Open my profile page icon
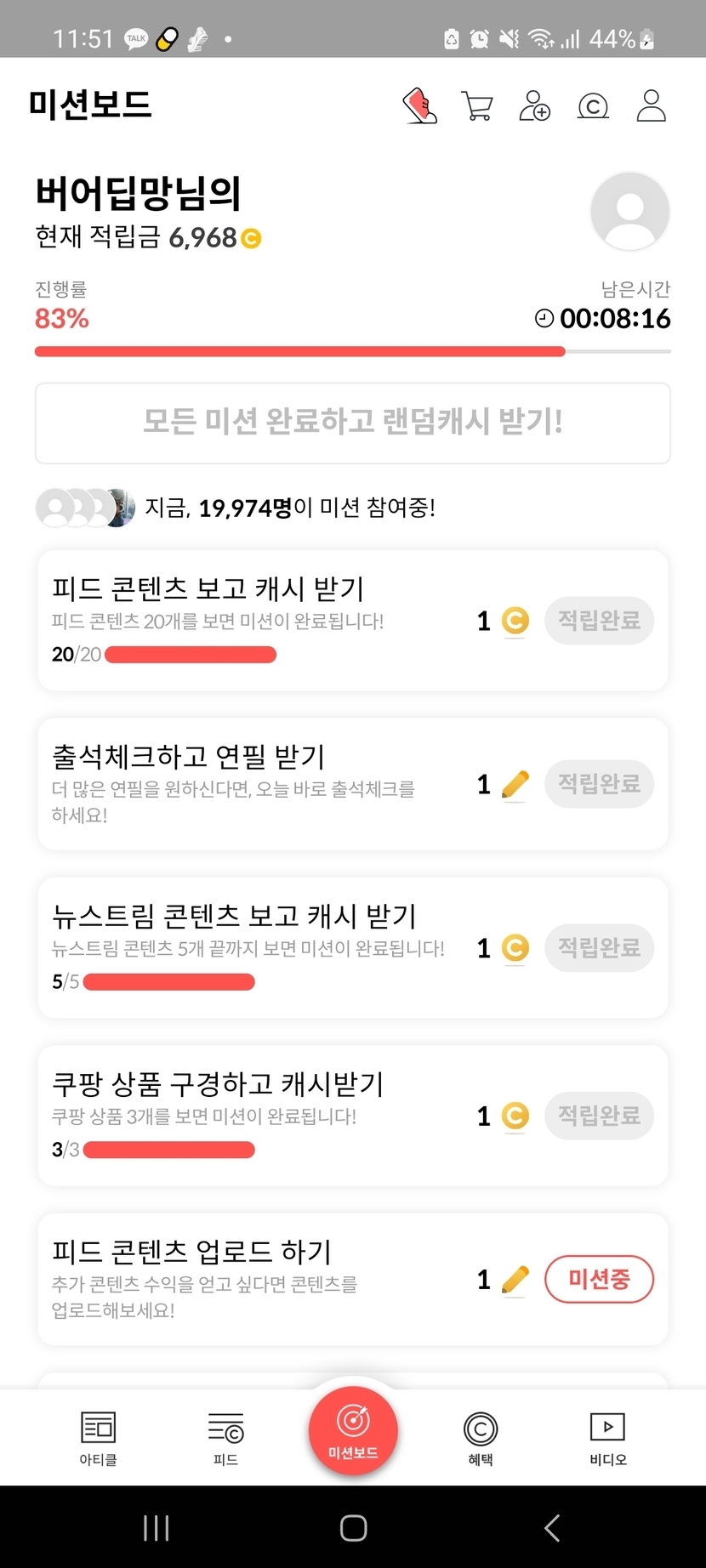This screenshot has height=1568, width=706. [652, 106]
